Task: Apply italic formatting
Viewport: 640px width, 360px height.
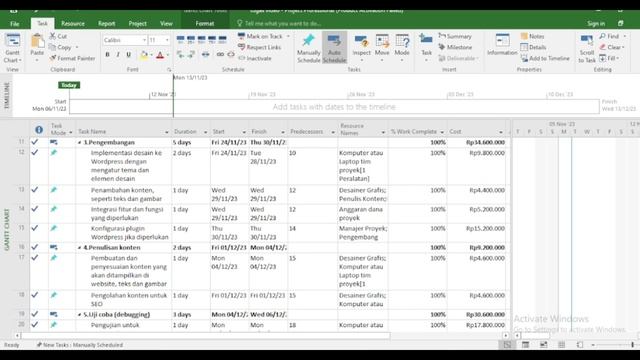Action: click(118, 55)
